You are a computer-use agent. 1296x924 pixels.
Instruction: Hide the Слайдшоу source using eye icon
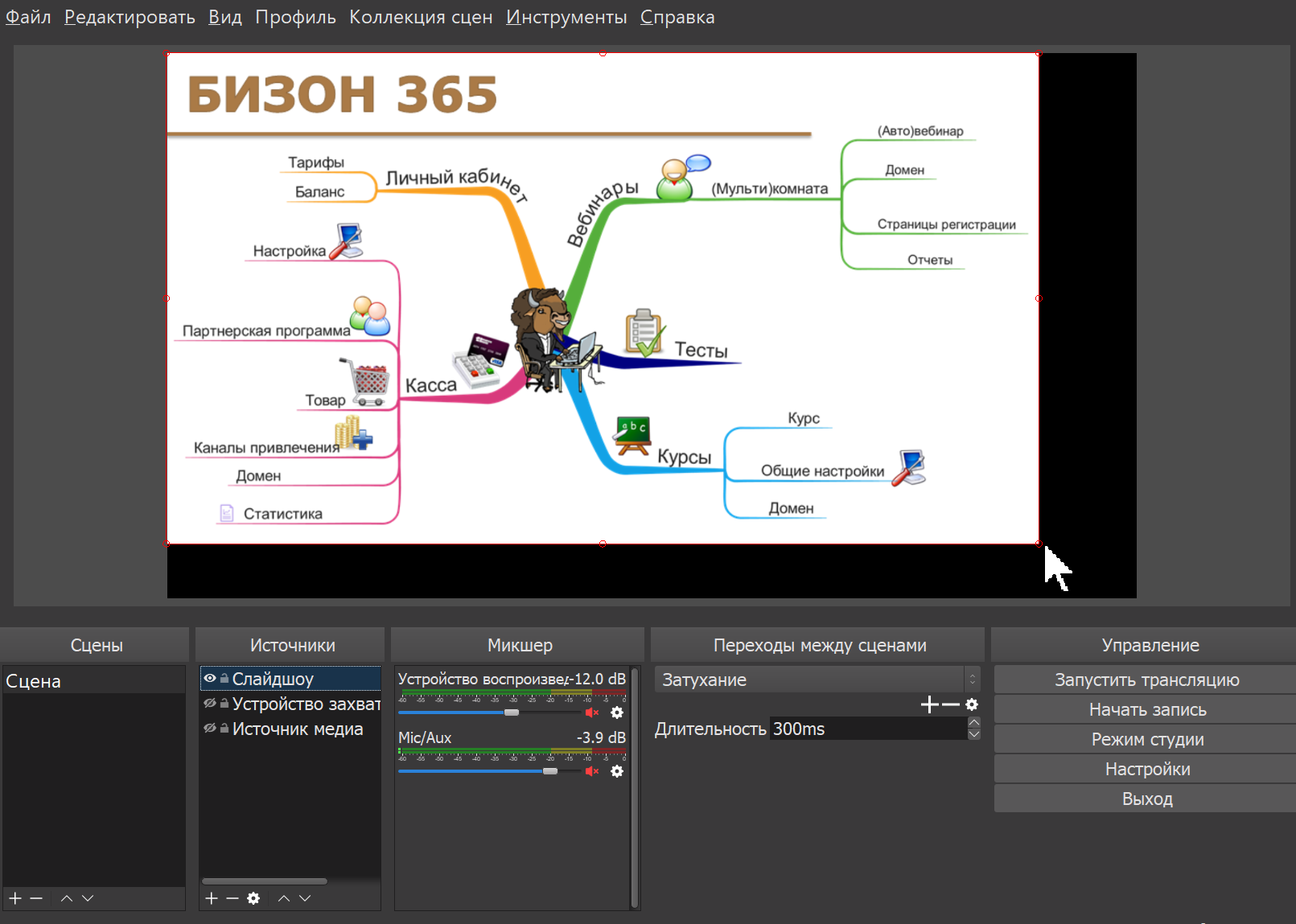[210, 679]
